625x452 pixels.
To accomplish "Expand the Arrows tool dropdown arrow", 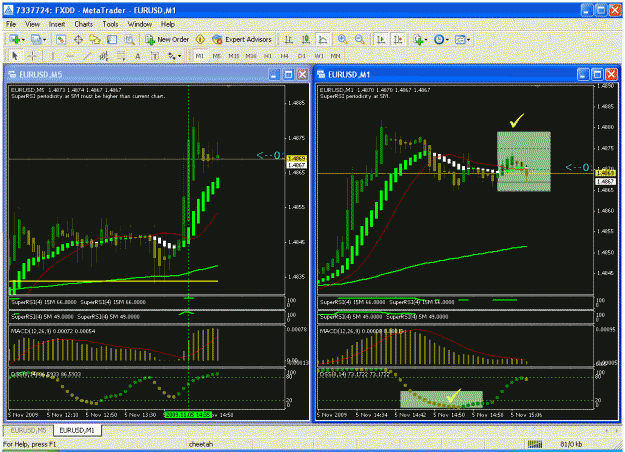I will [179, 56].
